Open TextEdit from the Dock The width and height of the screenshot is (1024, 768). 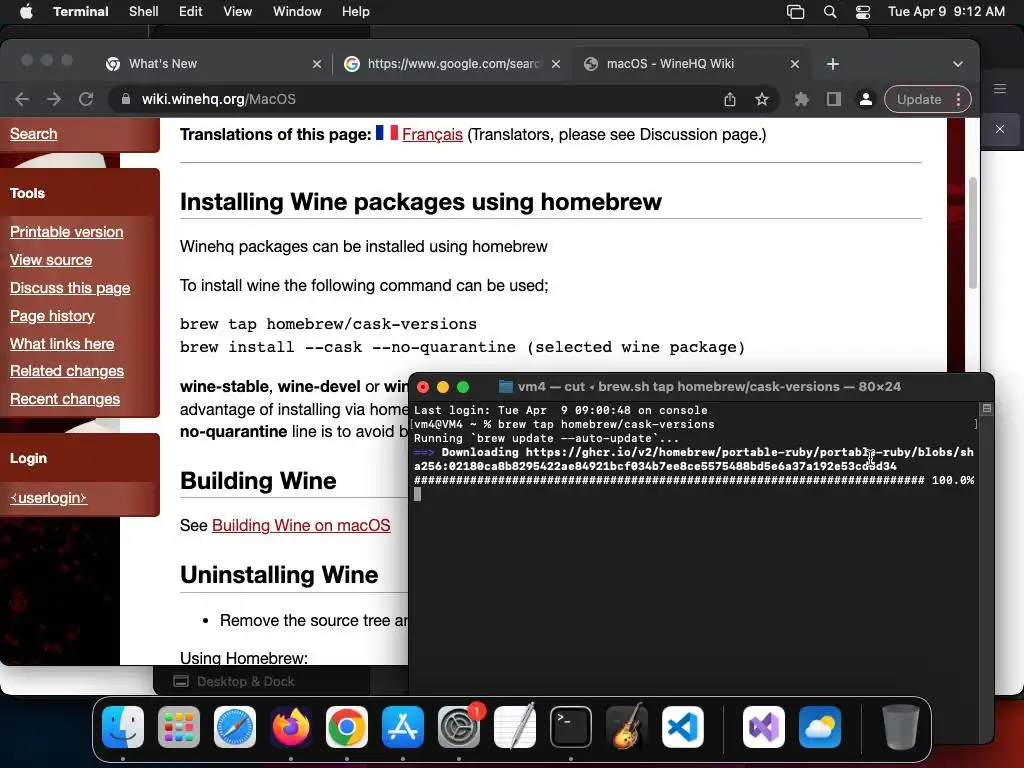coord(515,727)
